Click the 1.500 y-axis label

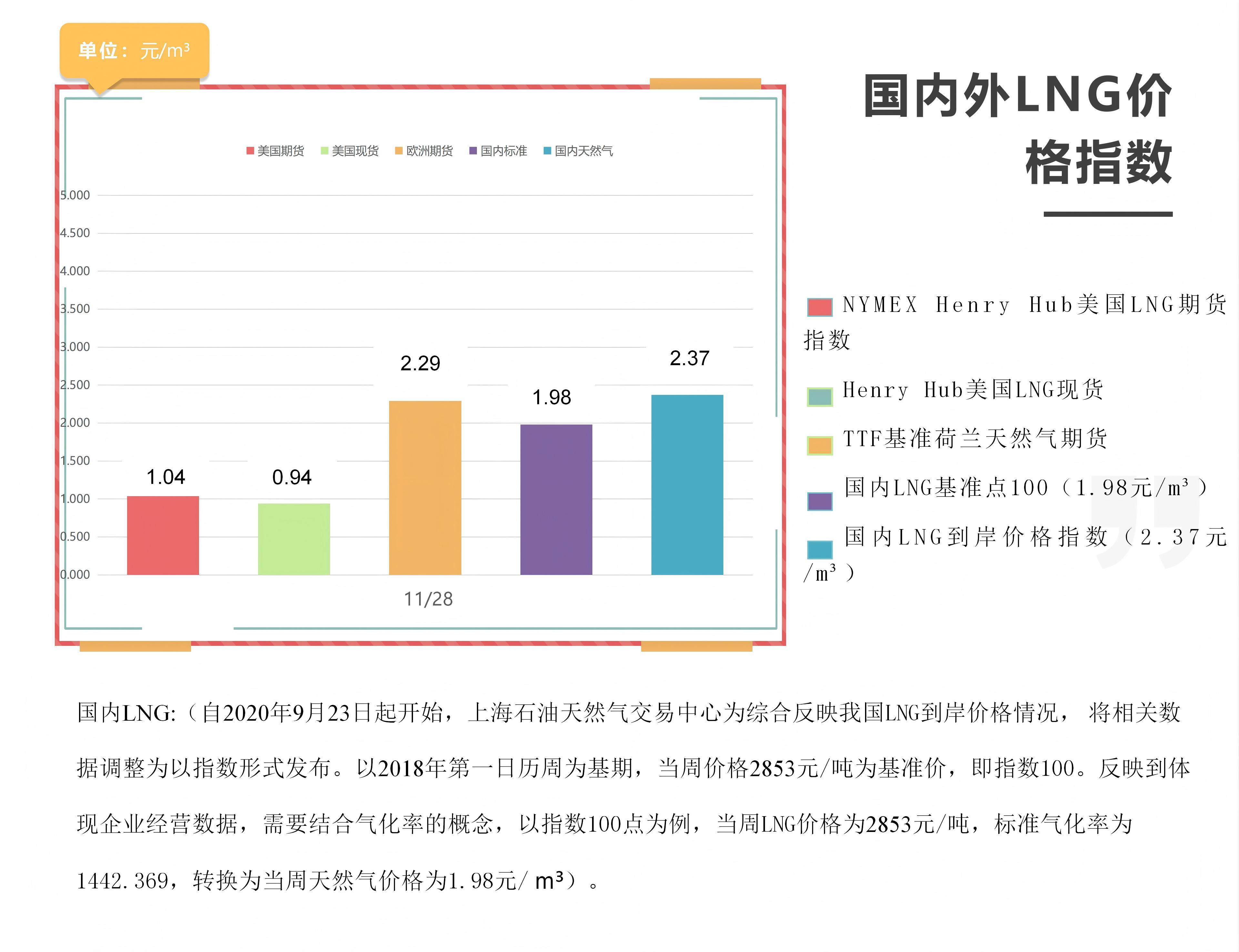pos(75,461)
